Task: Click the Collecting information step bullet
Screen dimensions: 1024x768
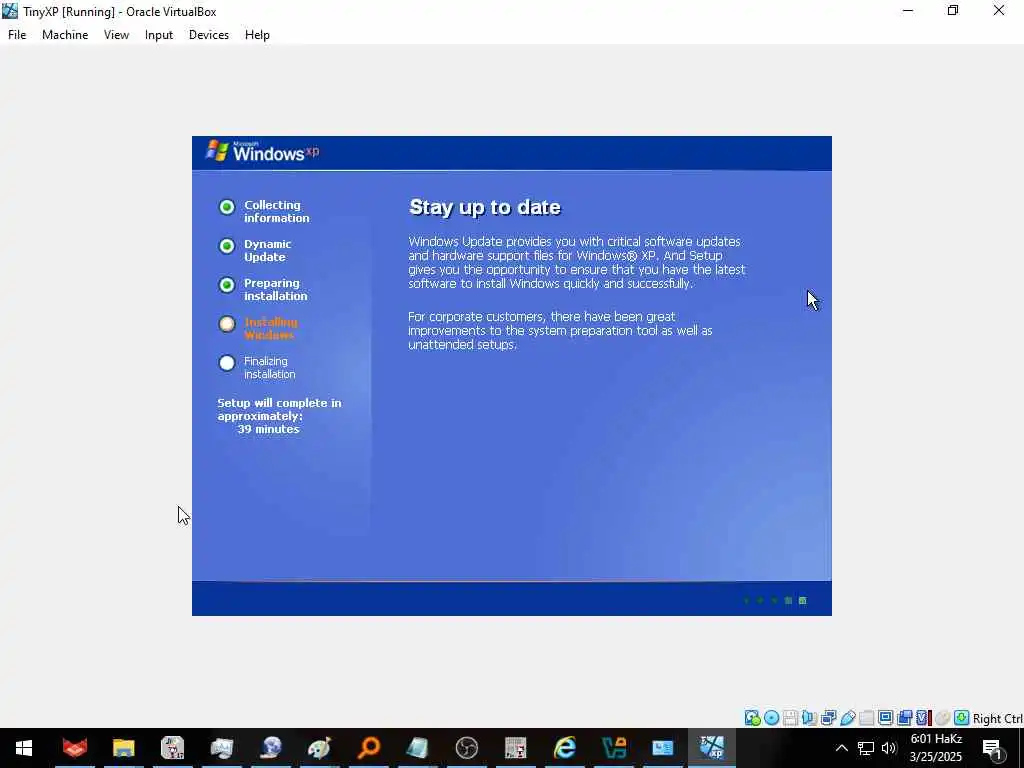Action: [227, 207]
